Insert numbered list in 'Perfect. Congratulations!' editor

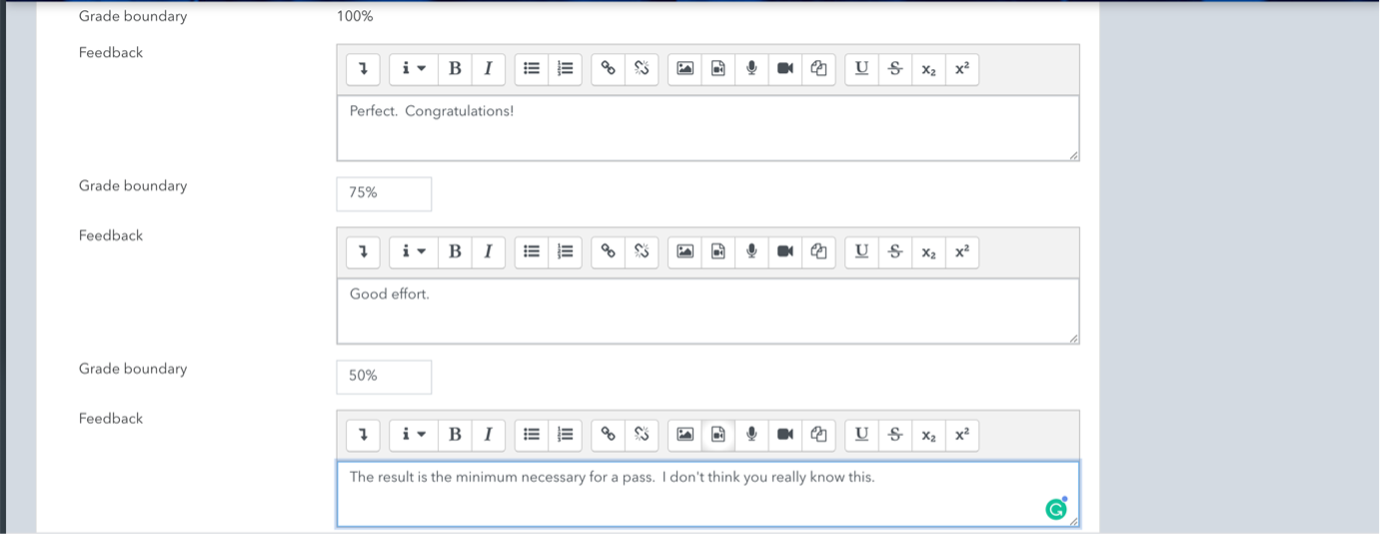pos(565,69)
